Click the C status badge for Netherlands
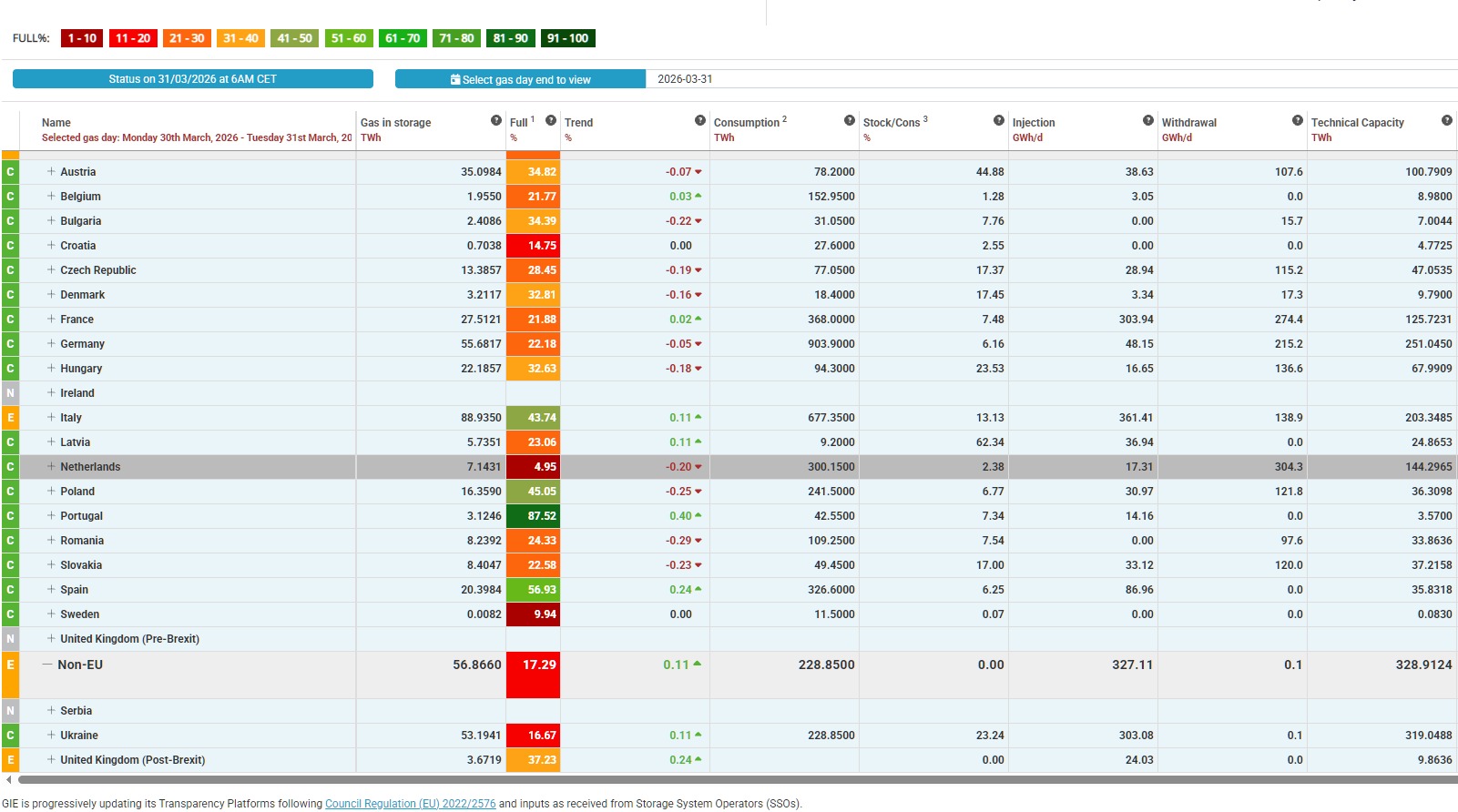The width and height of the screenshot is (1458, 812). pyautogui.click(x=10, y=467)
